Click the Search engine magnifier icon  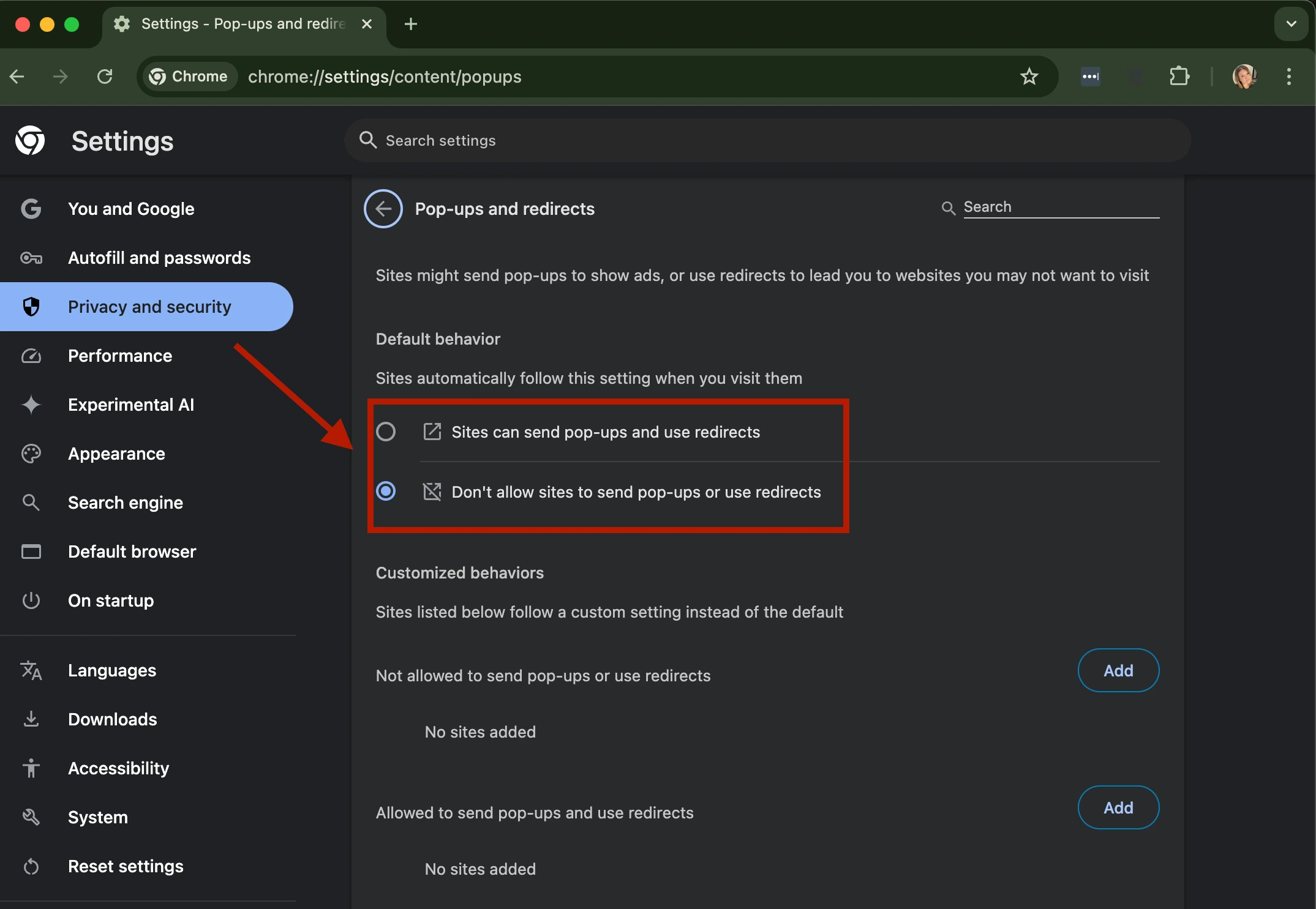pyautogui.click(x=31, y=503)
